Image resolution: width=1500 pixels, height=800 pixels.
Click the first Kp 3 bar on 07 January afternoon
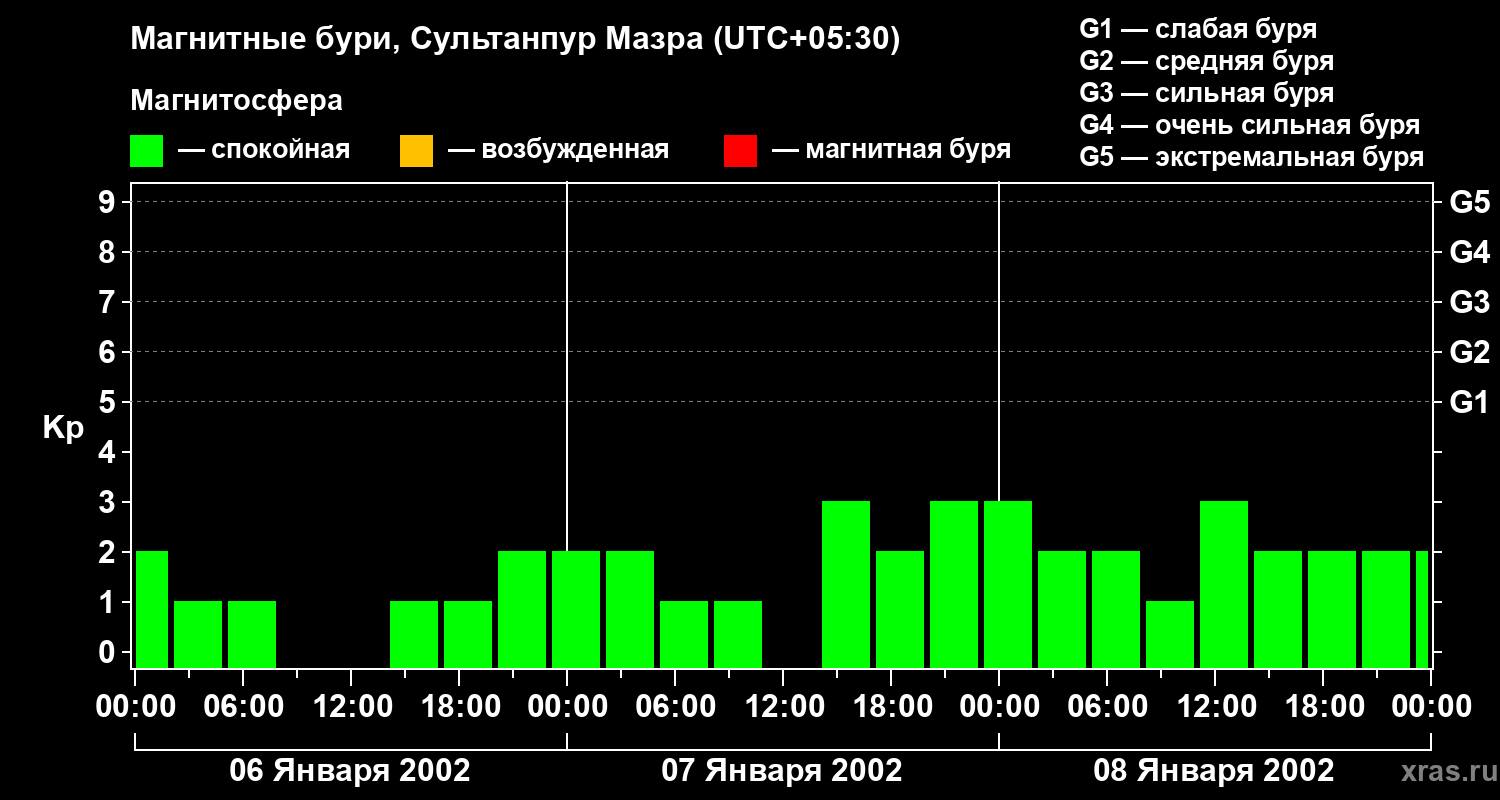pos(846,584)
